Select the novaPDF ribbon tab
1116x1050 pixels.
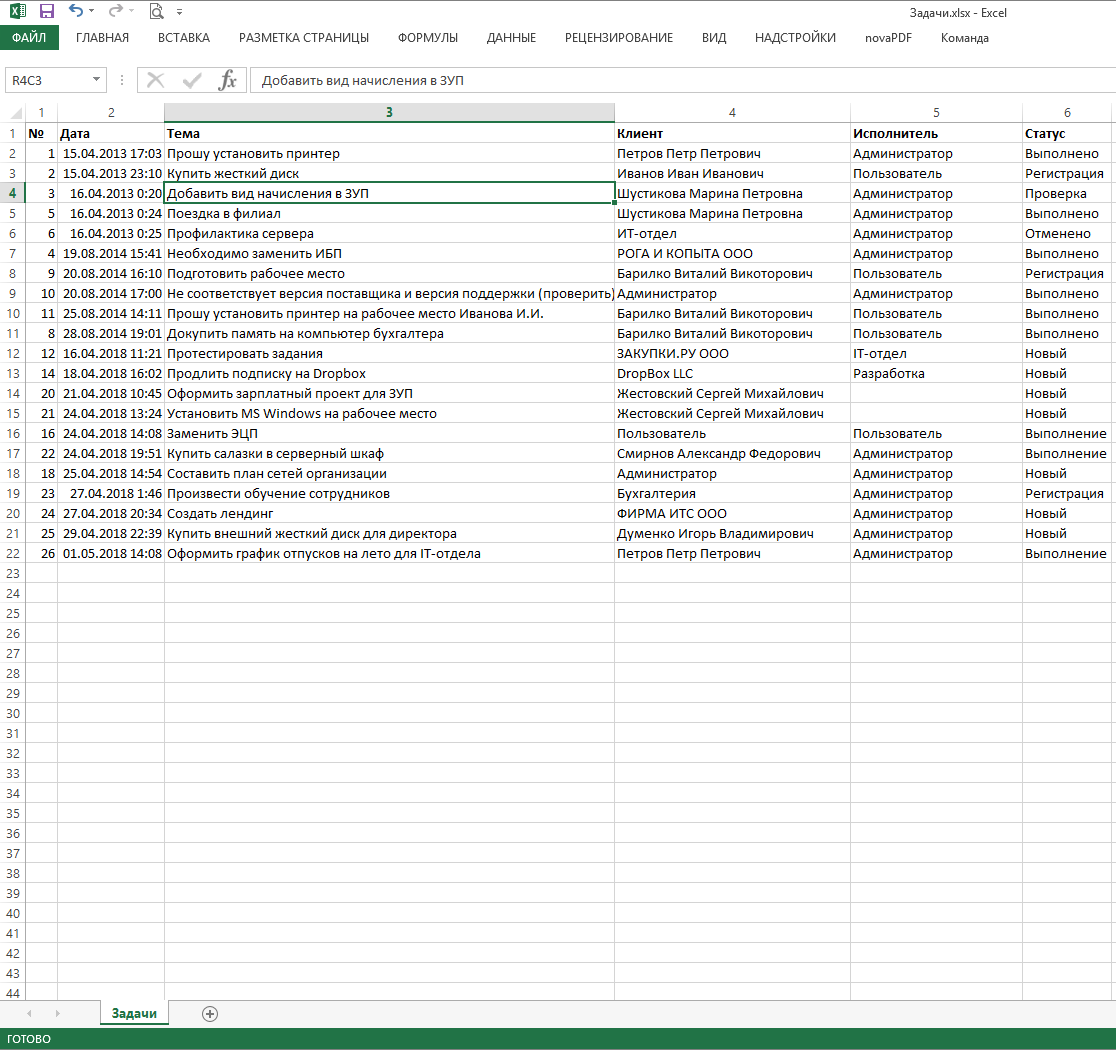pyautogui.click(x=888, y=38)
